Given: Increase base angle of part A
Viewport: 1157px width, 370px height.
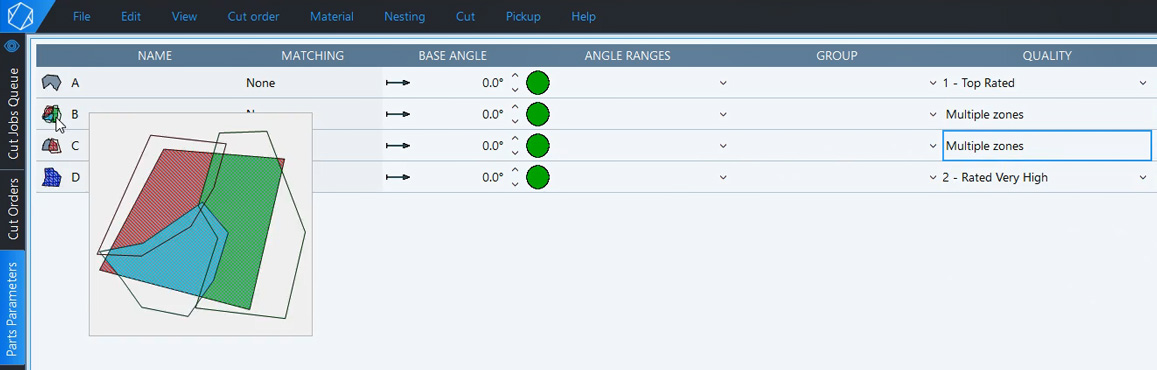Looking at the screenshot, I should pyautogui.click(x=515, y=76).
